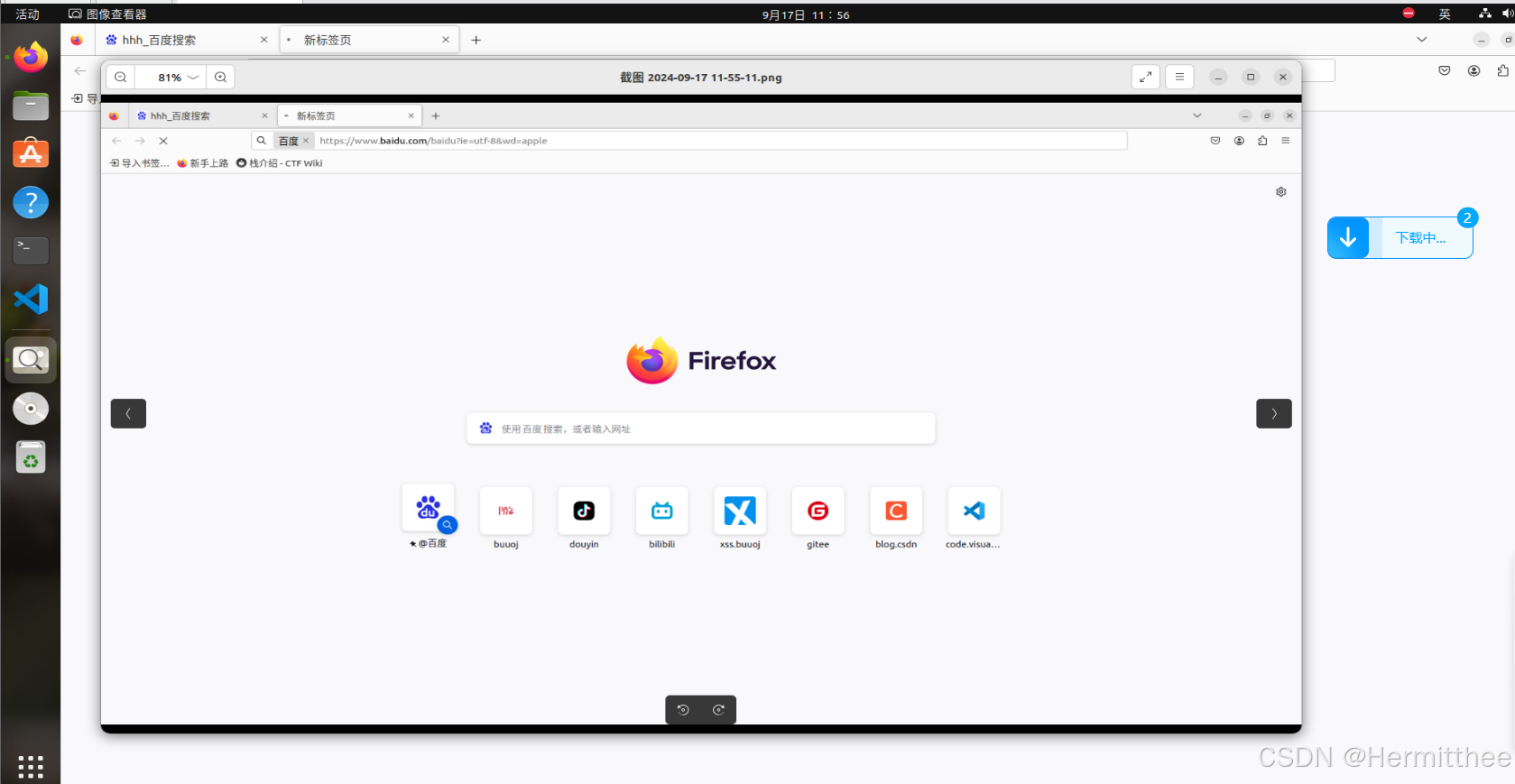Click the red do-not-disturb tray icon
The width and height of the screenshot is (1515, 784).
tap(1409, 13)
